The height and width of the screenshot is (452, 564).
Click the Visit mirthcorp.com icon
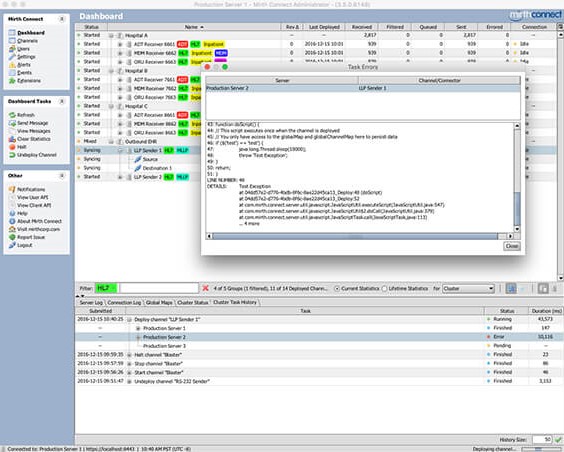point(12,229)
